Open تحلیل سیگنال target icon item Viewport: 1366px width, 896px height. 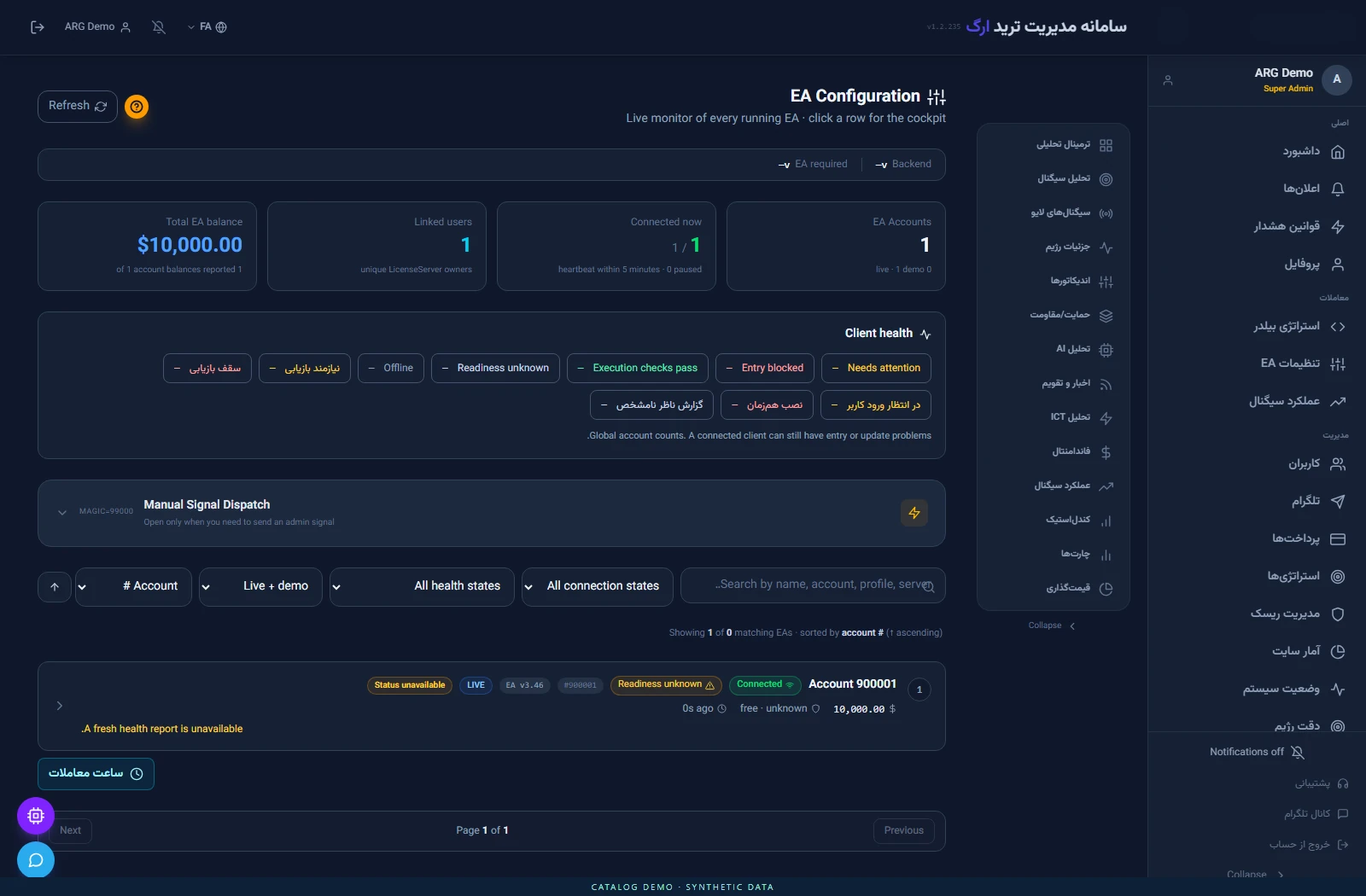pos(1074,179)
